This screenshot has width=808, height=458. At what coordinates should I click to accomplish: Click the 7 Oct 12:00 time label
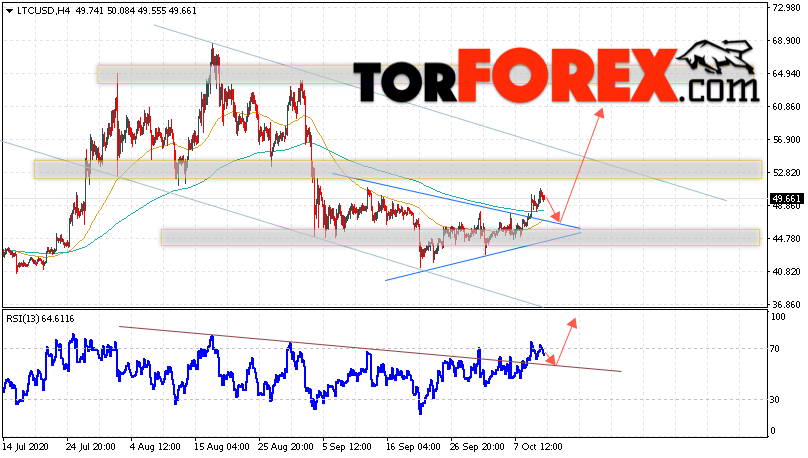538,446
